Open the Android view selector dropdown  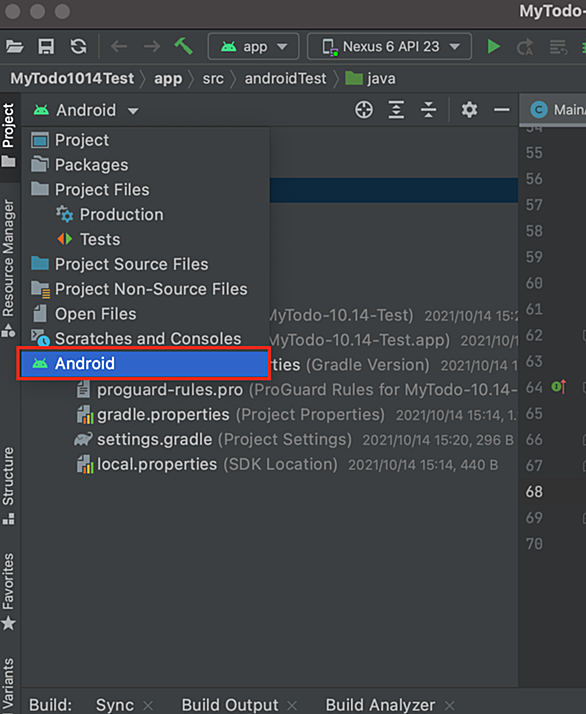coord(86,110)
